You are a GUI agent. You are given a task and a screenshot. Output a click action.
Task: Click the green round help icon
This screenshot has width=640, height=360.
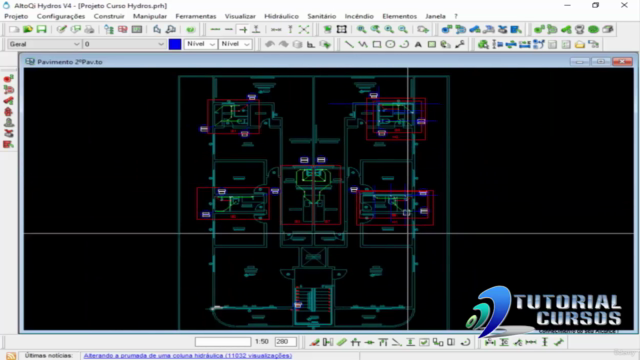pos(191,29)
